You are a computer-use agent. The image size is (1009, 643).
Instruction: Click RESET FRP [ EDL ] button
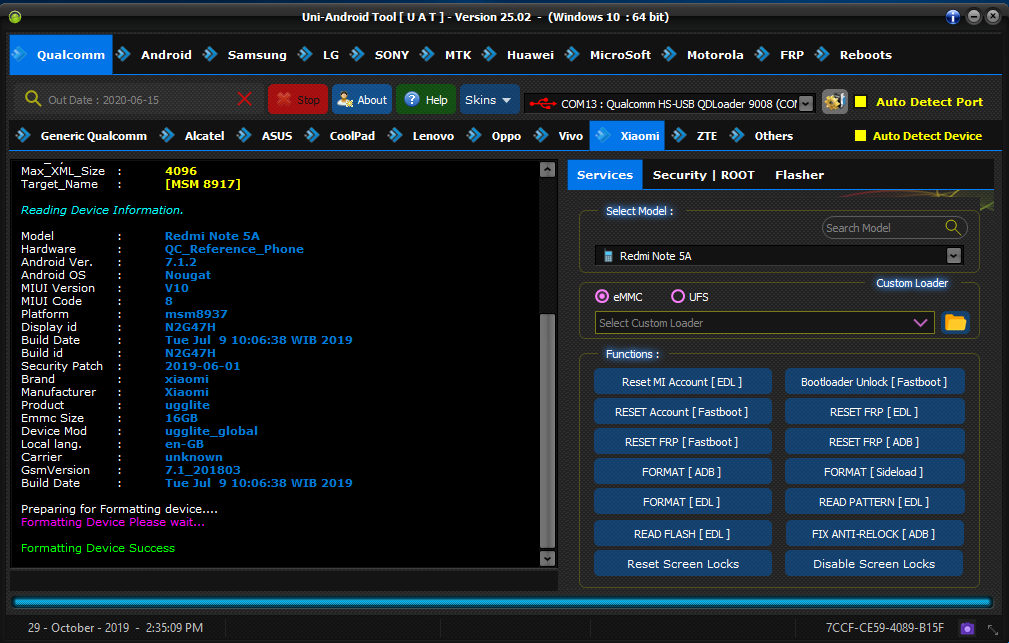coord(874,412)
